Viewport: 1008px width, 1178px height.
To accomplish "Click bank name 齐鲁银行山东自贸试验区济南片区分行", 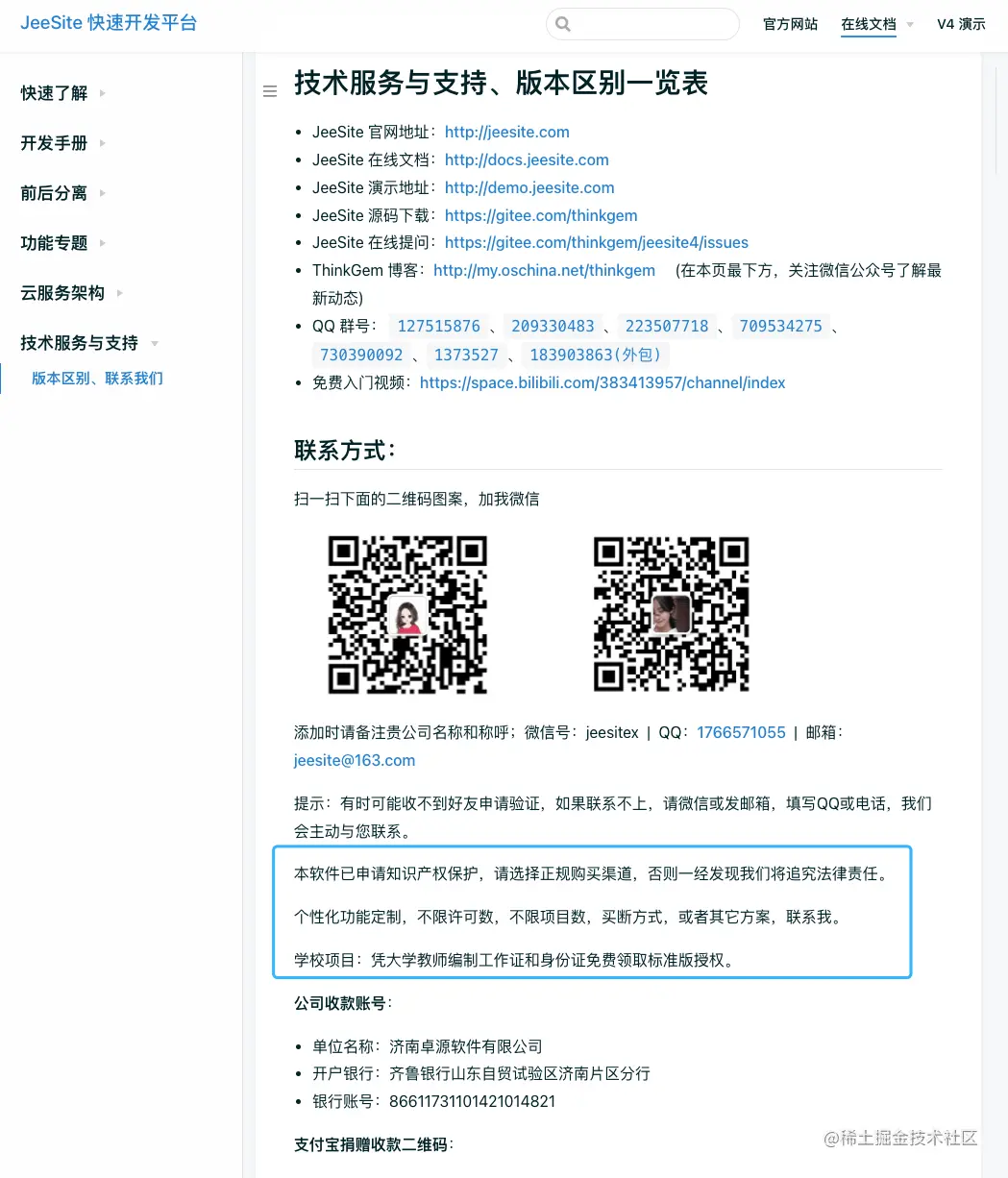I will 520,1073.
